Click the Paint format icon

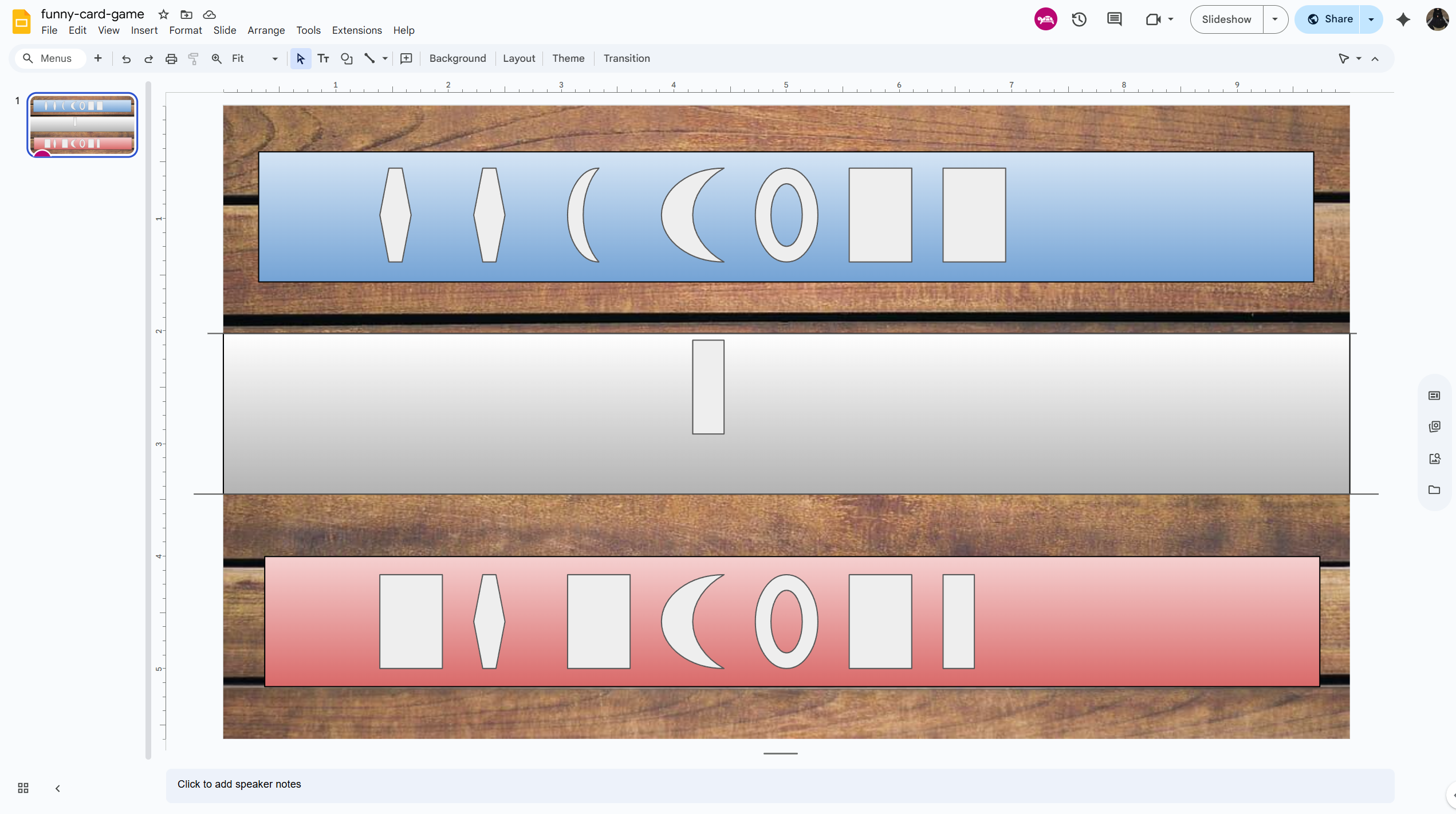click(x=194, y=58)
